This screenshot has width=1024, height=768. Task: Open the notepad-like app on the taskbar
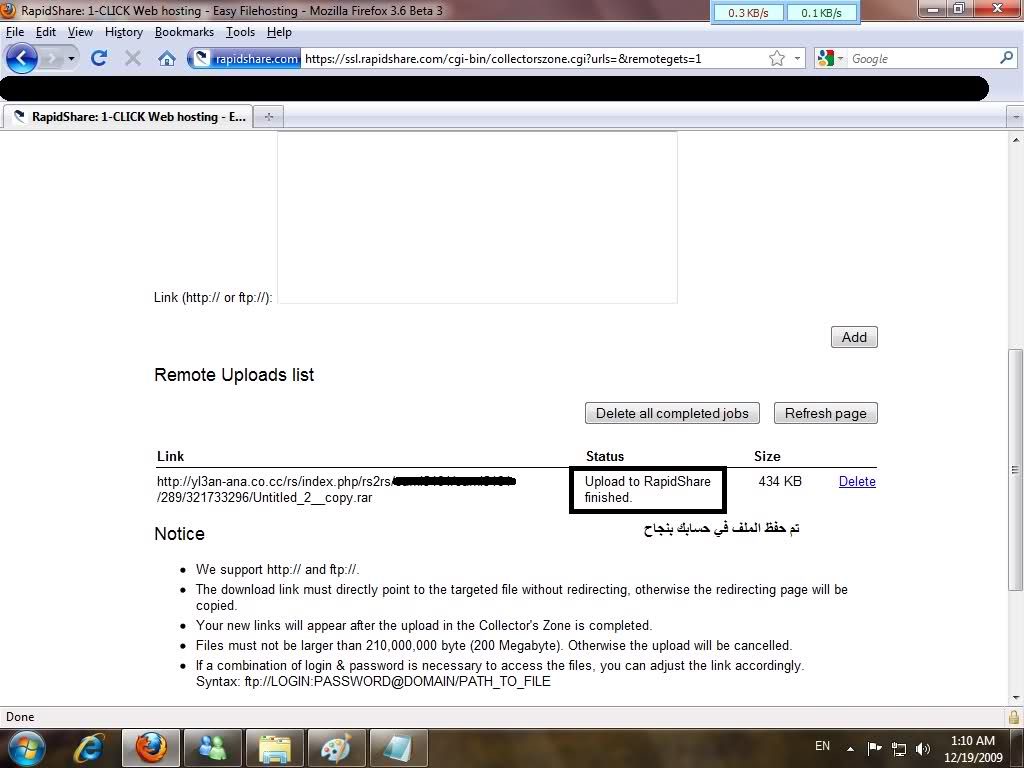(x=398, y=748)
